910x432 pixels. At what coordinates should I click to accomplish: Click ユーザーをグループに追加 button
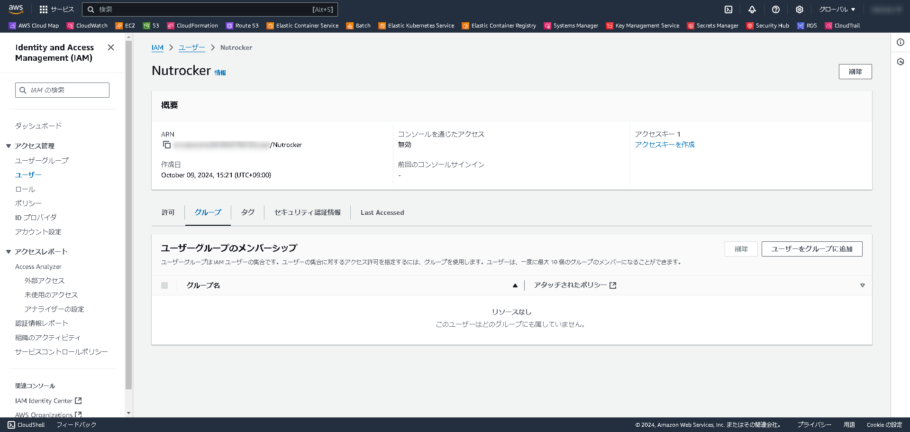click(812, 249)
